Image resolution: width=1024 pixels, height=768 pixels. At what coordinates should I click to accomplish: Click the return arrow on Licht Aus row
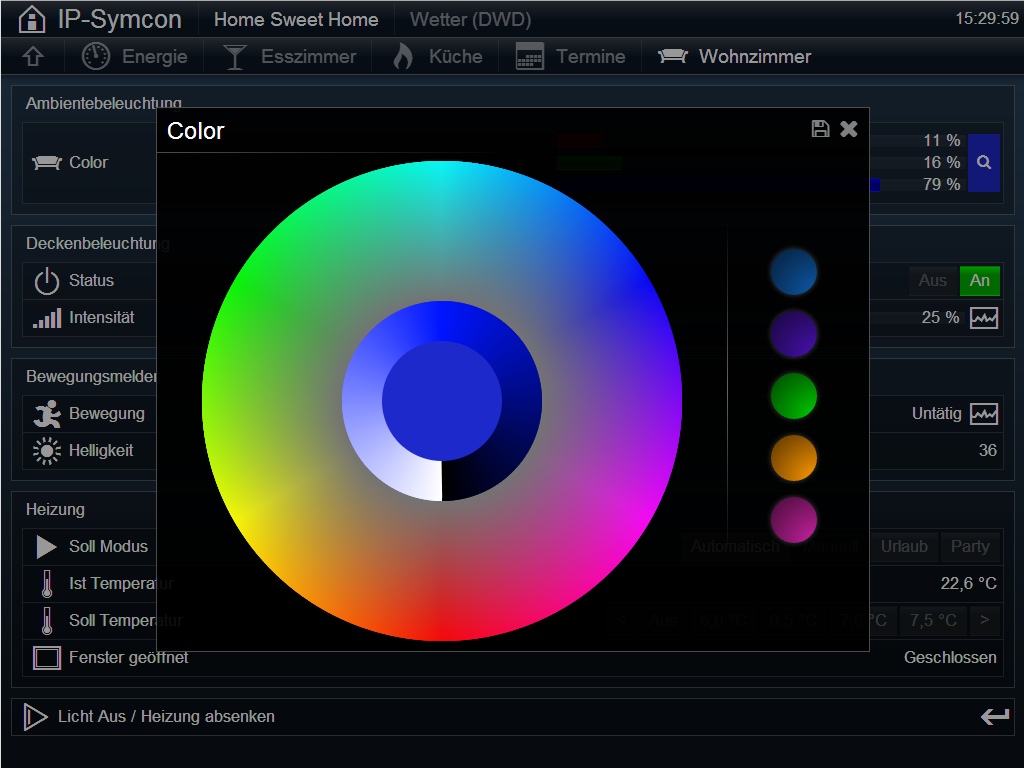tap(995, 716)
